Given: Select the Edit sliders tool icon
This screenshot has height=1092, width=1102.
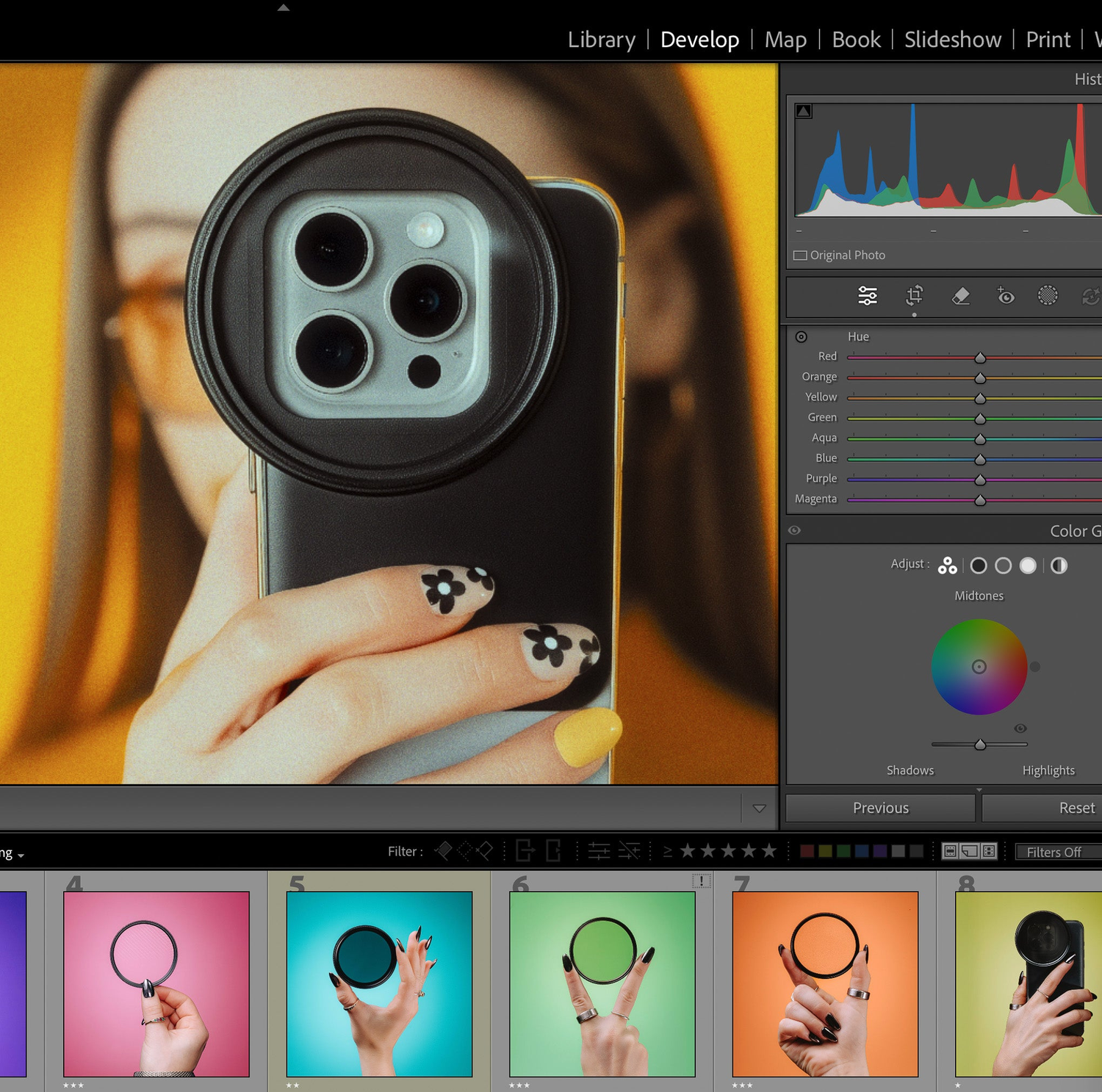Looking at the screenshot, I should coord(868,295).
